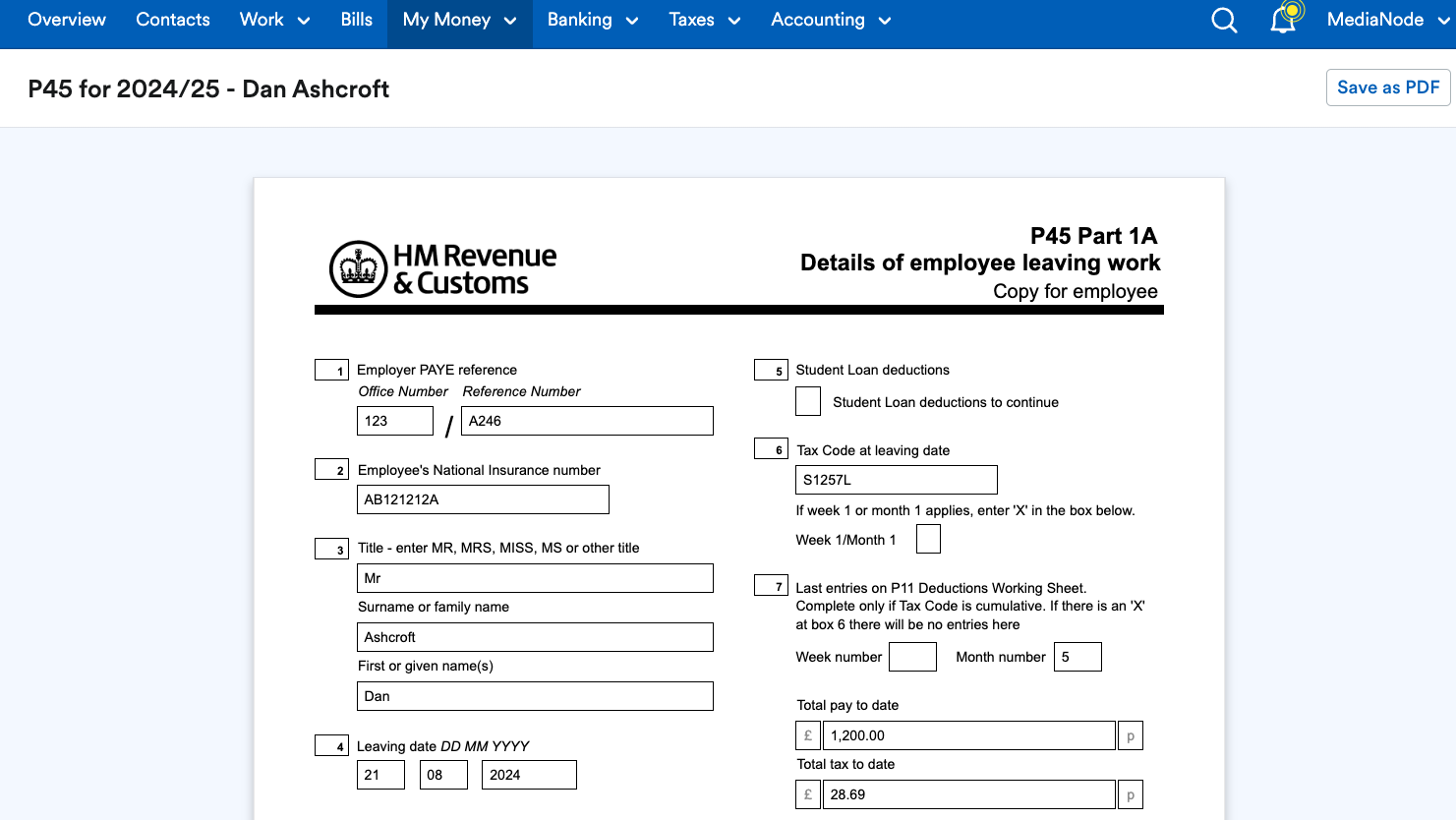Expand the Banking menu

point(592,20)
